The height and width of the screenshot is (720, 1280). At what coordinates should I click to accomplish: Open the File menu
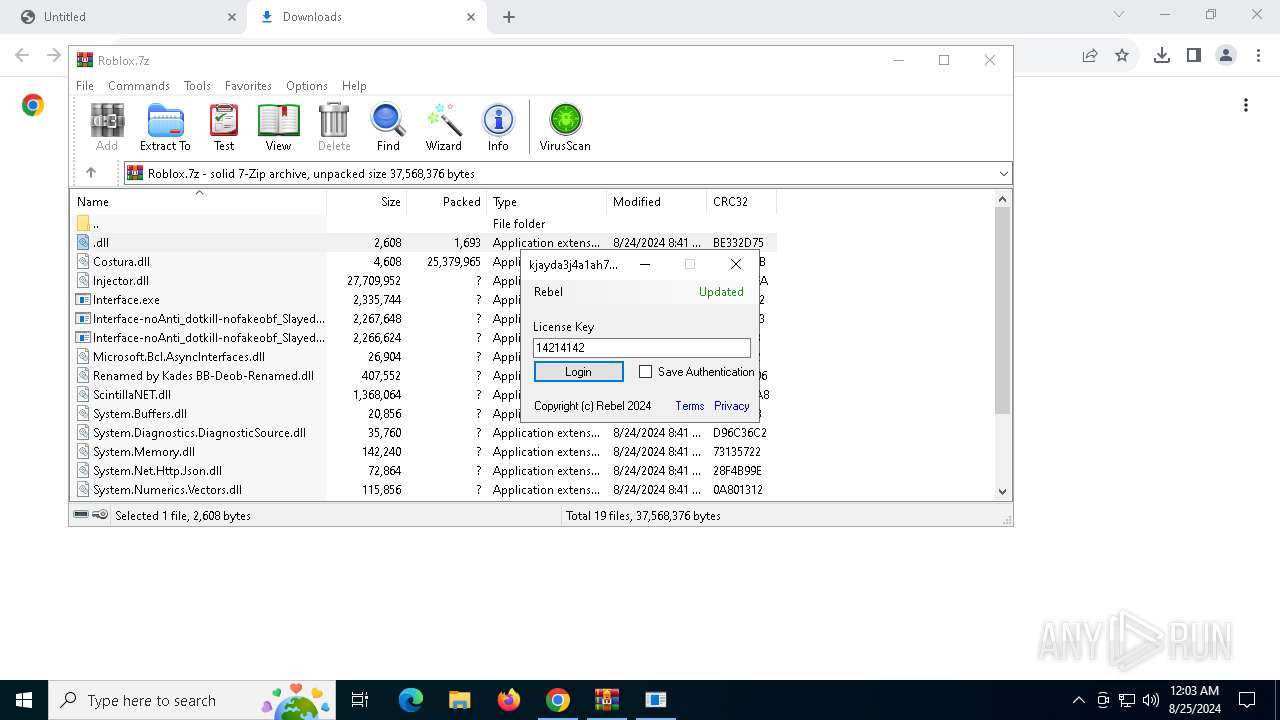pos(85,86)
